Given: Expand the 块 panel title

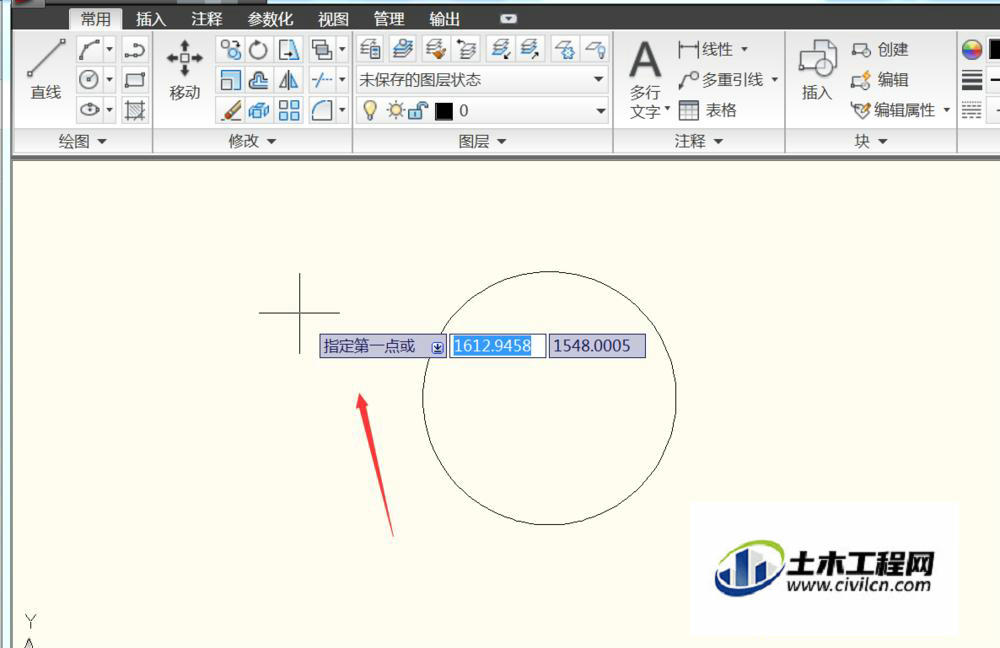Looking at the screenshot, I should (871, 141).
